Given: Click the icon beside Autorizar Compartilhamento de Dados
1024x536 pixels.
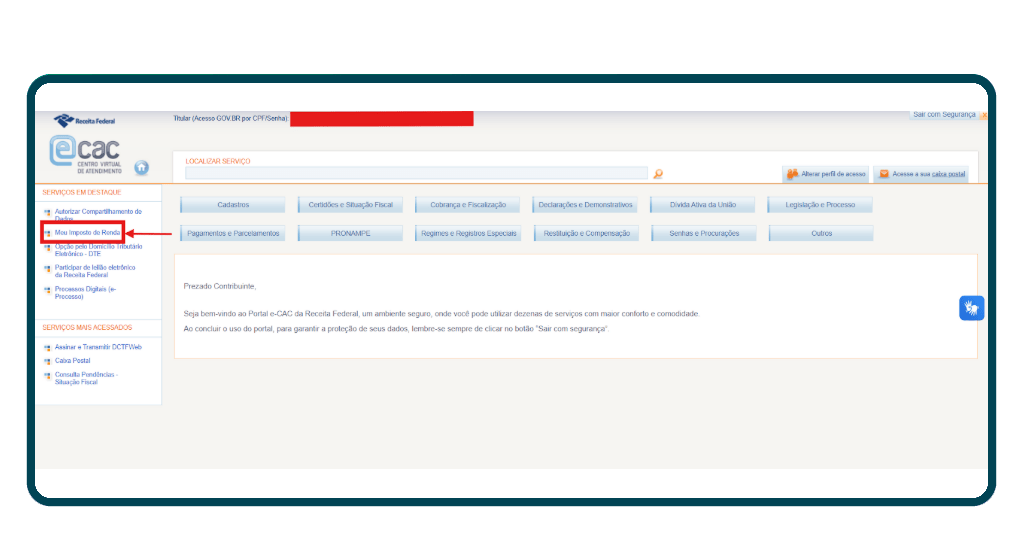Looking at the screenshot, I should tap(47, 213).
